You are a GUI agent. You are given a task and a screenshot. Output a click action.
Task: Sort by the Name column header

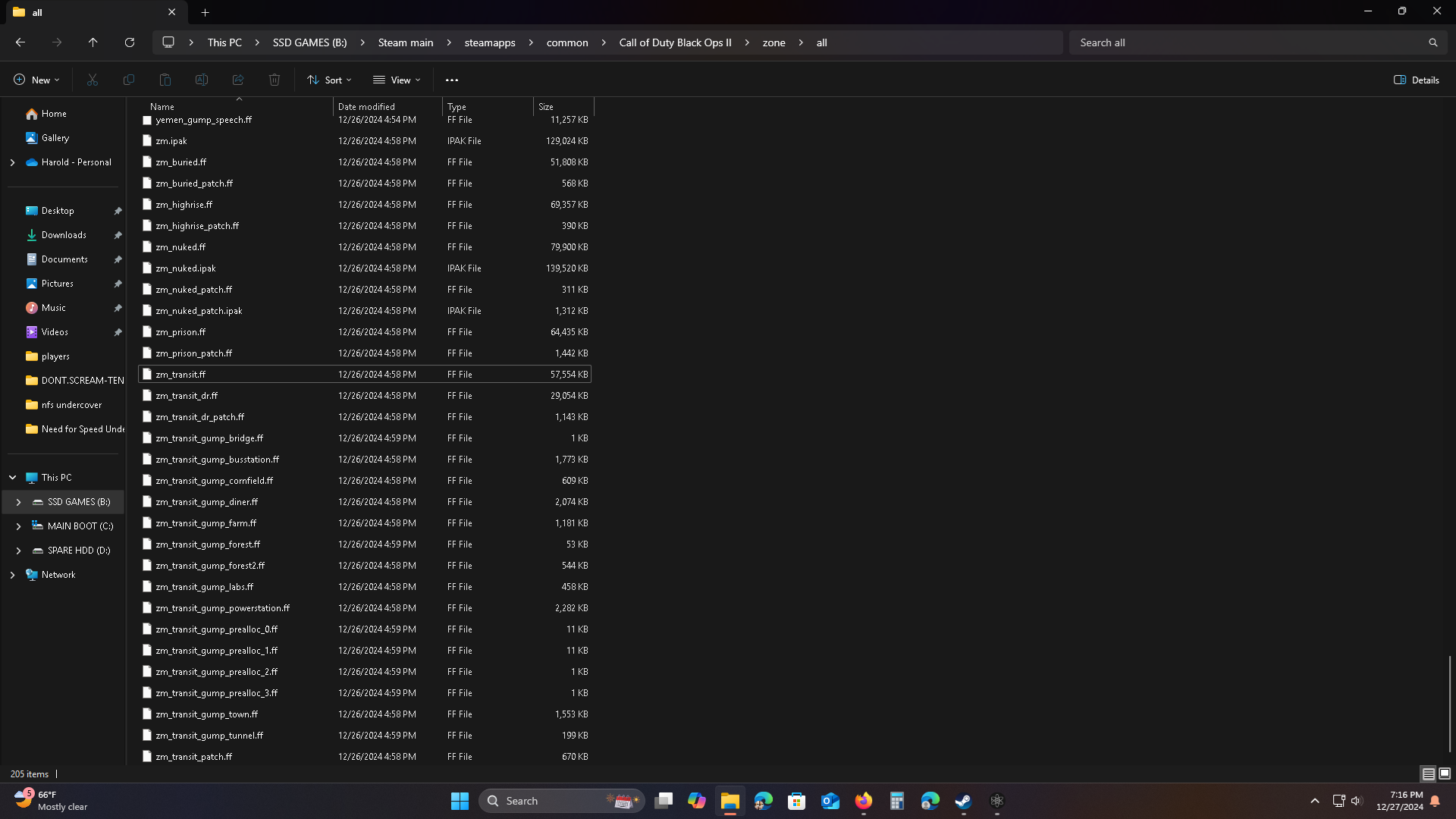point(237,106)
